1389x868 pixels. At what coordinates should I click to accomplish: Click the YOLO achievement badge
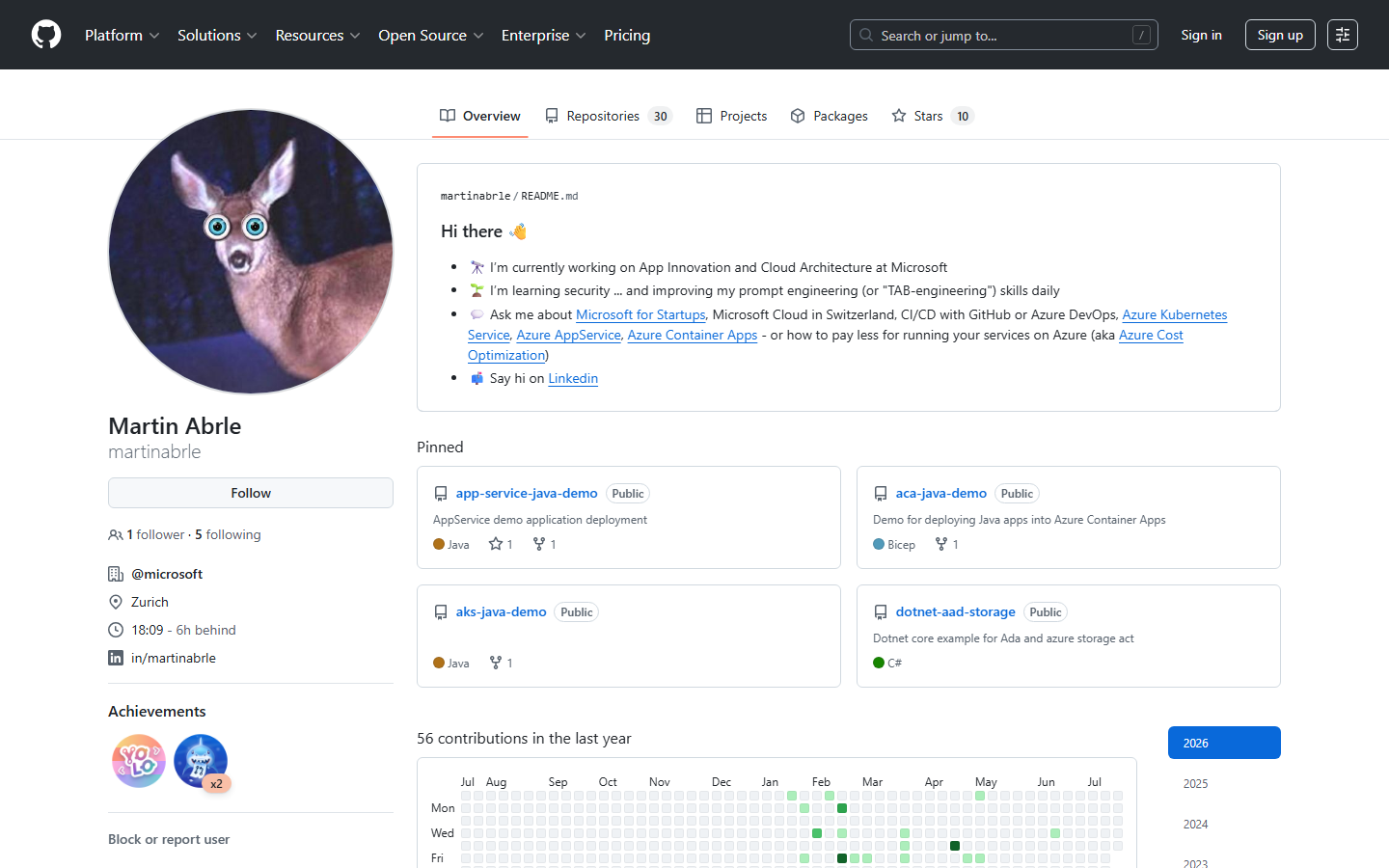pyautogui.click(x=139, y=761)
